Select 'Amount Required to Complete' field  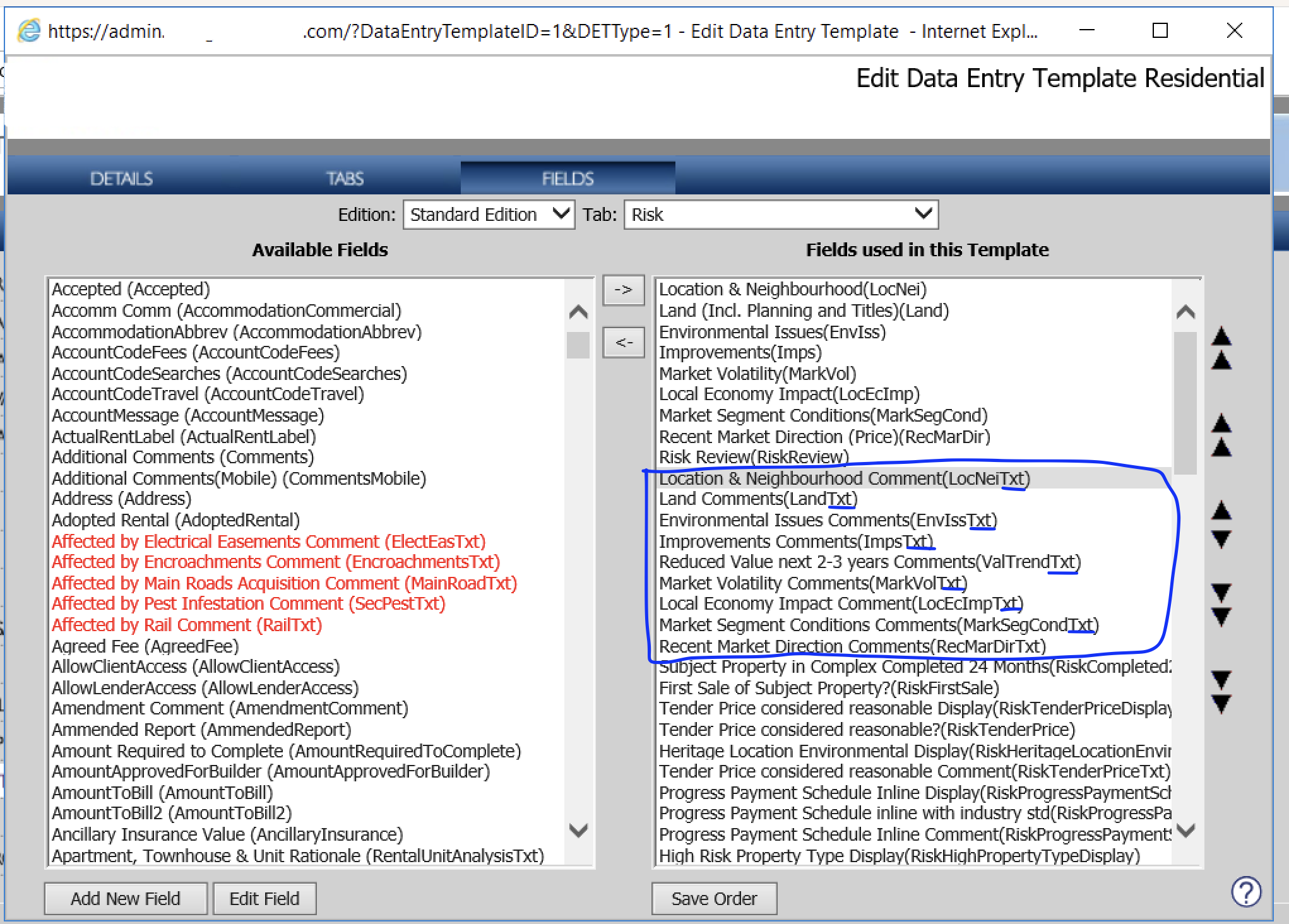(x=286, y=751)
